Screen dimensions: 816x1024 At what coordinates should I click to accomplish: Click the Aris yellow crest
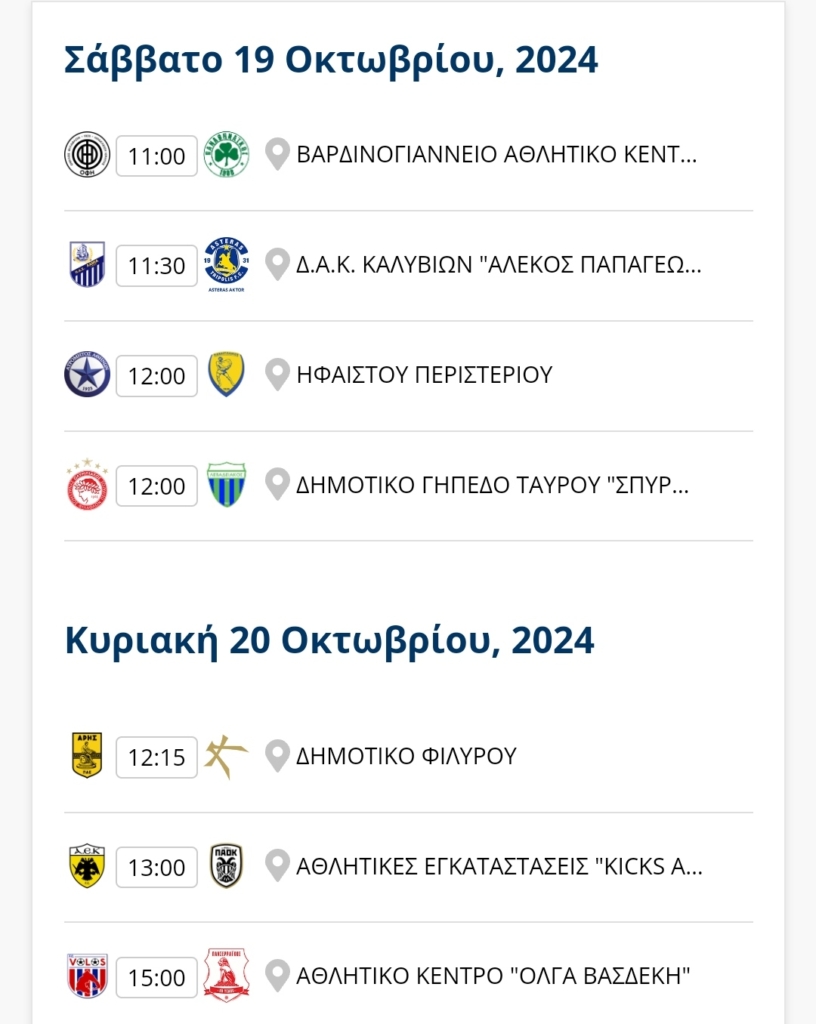point(87,756)
